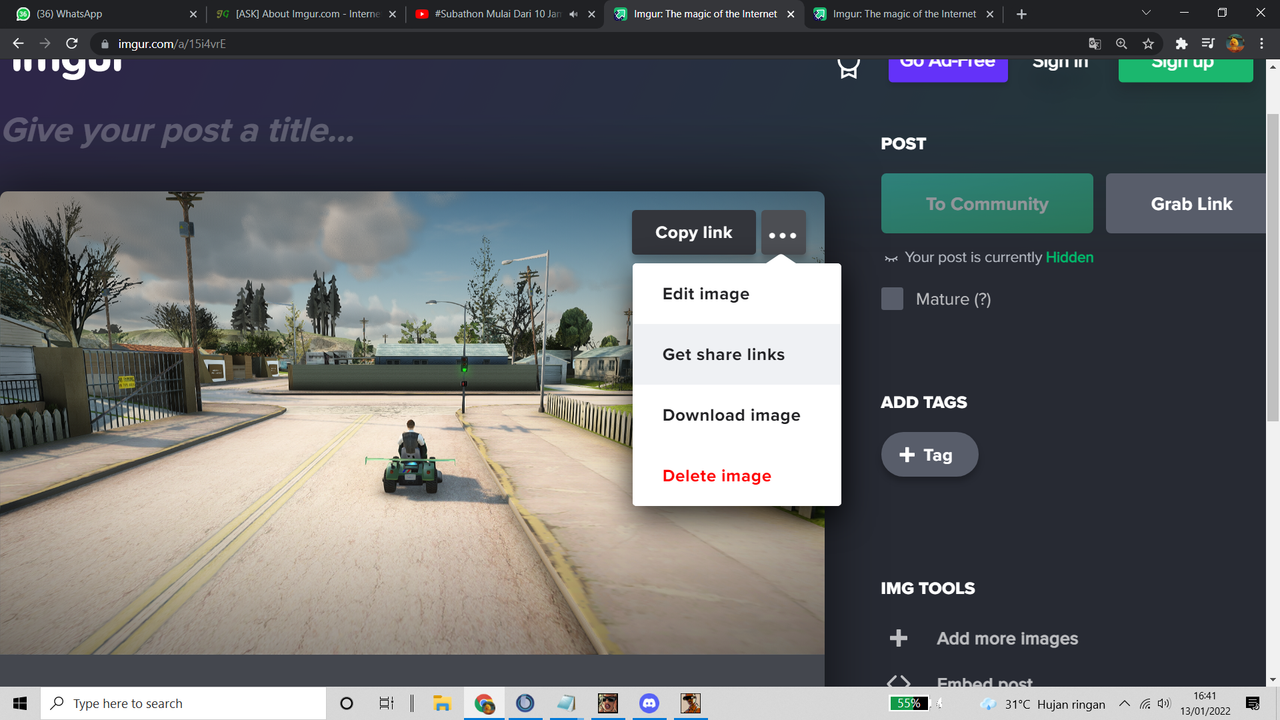Click the browser forward arrow

(45, 44)
